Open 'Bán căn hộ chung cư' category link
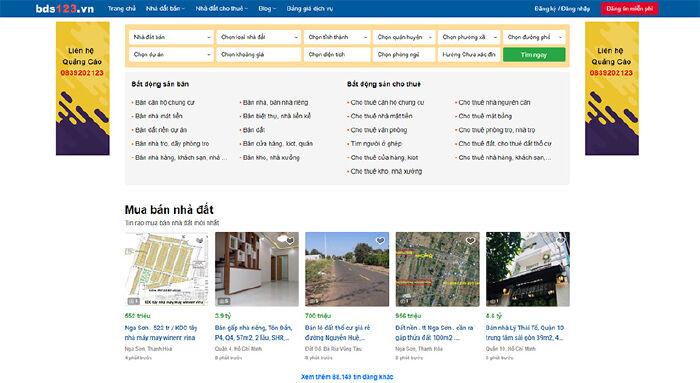This screenshot has width=700, height=383. tap(165, 102)
